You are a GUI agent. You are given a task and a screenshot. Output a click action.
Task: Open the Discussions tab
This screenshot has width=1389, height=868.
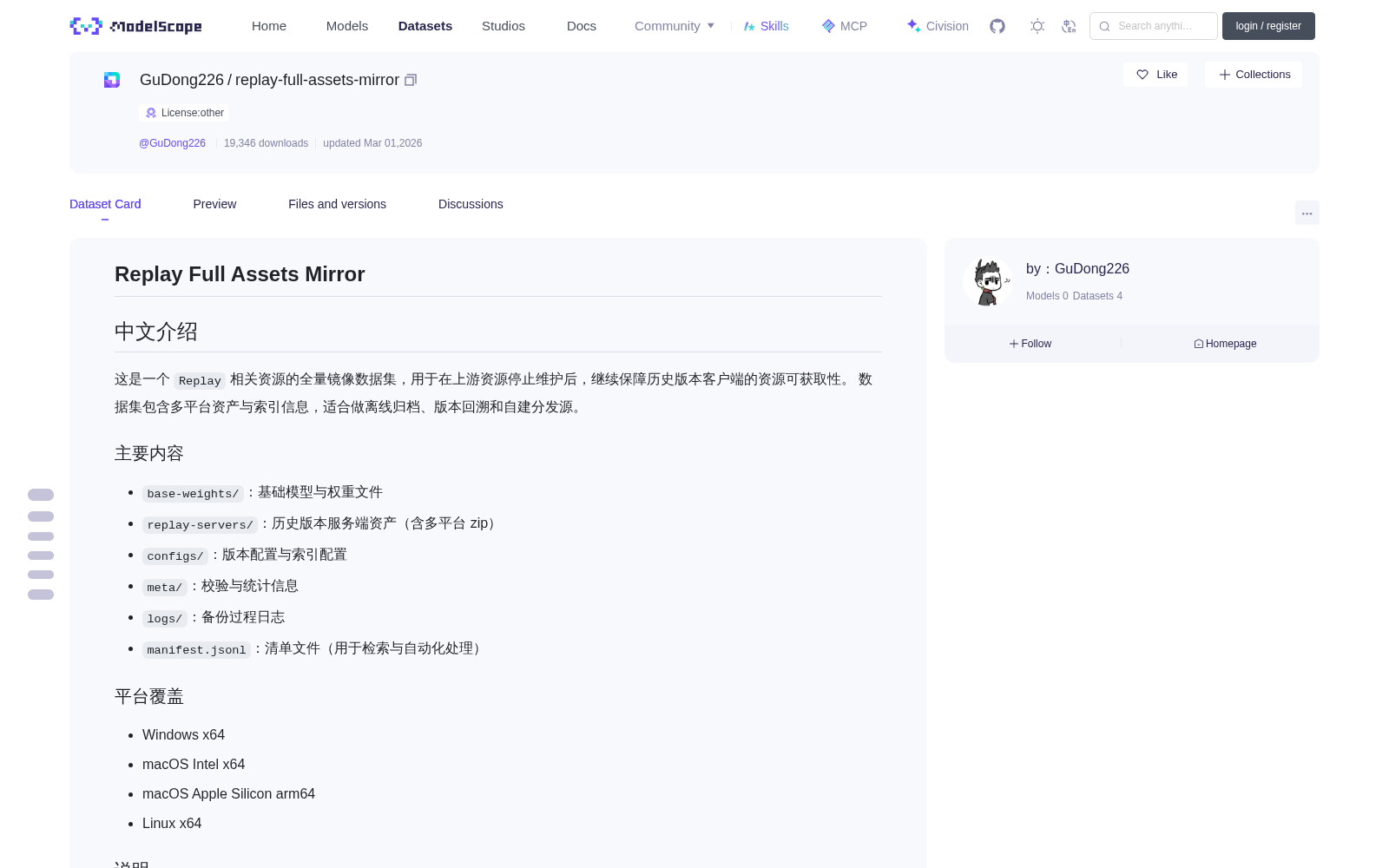(x=471, y=204)
